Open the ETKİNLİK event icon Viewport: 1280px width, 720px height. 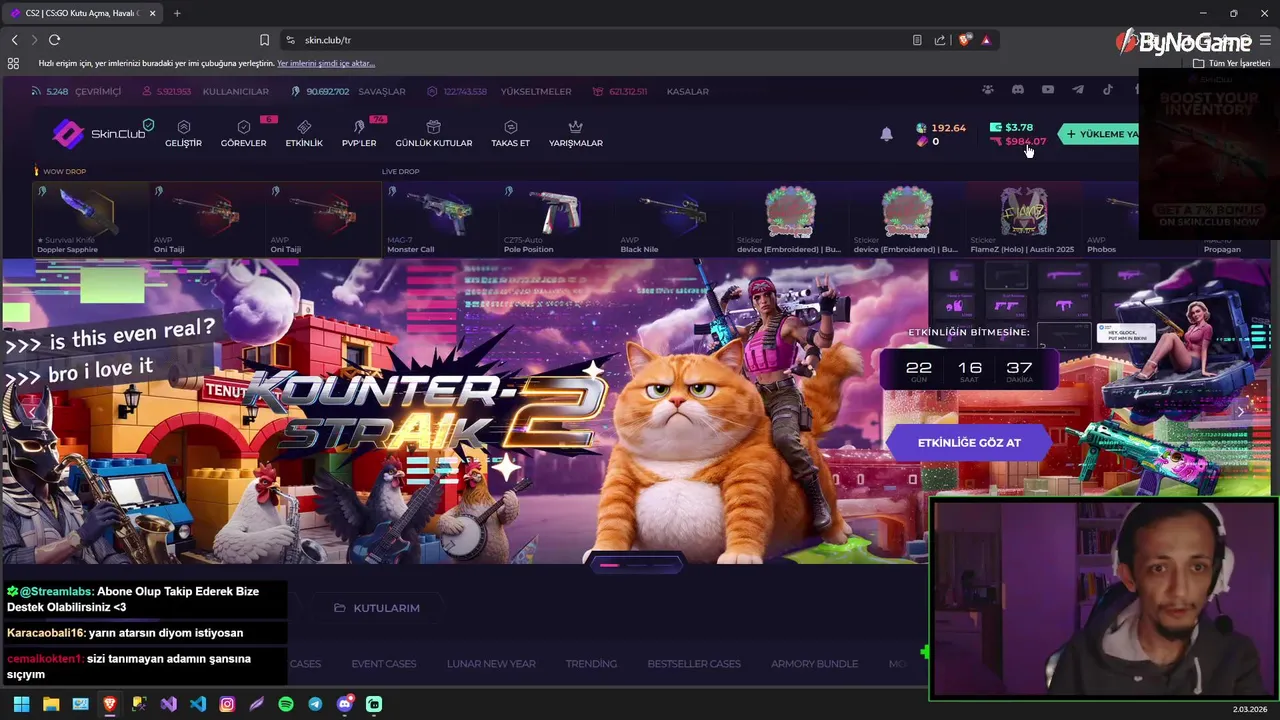(x=304, y=127)
